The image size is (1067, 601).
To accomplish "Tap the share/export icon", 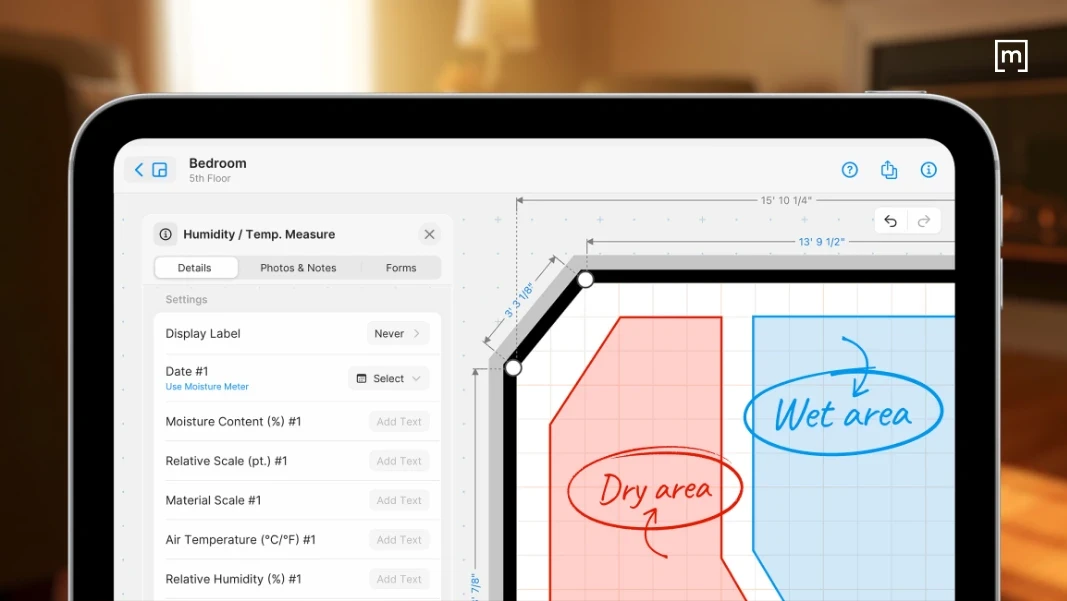I will 889,169.
